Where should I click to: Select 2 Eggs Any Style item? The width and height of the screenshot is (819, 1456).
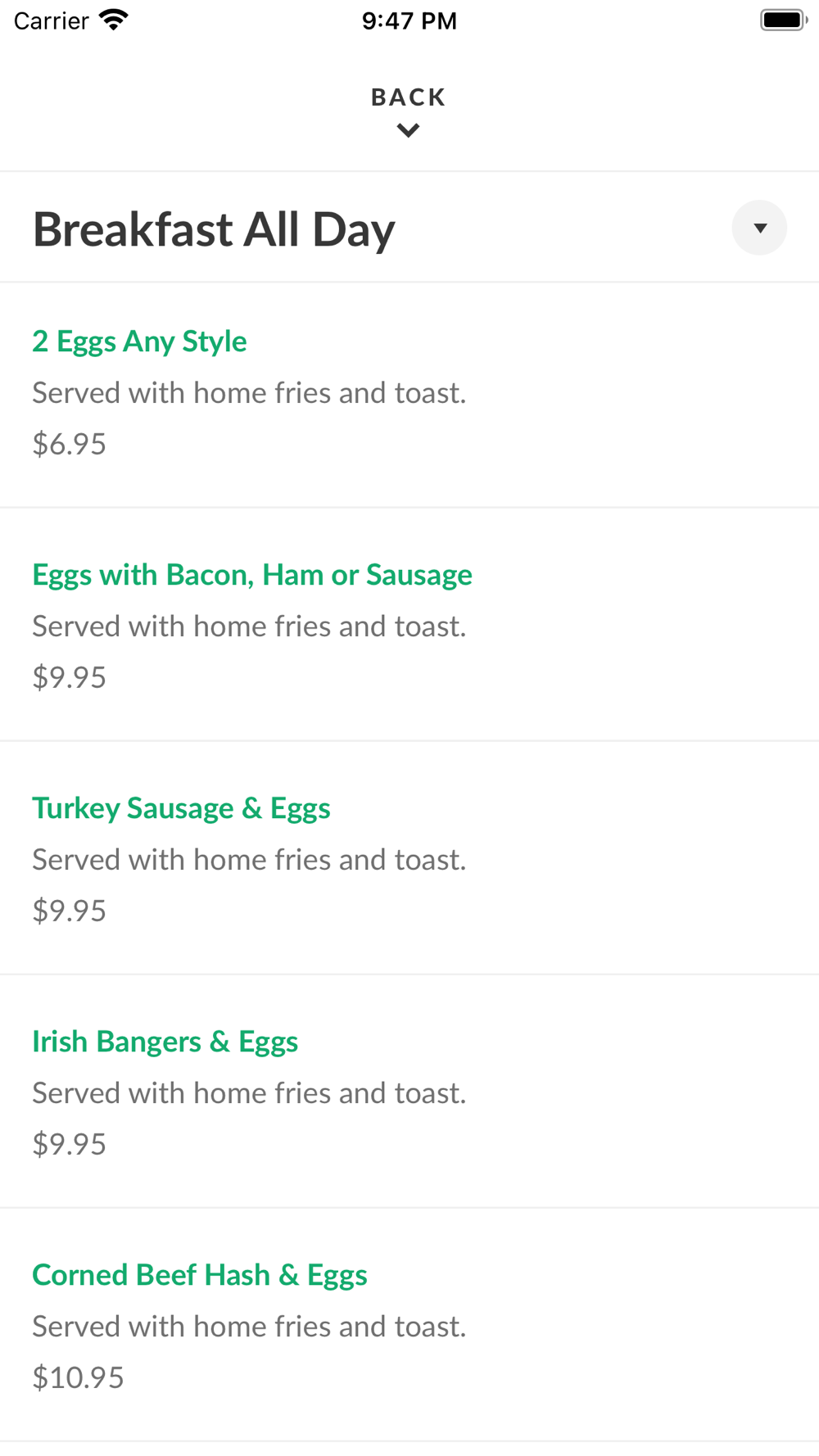coord(139,341)
